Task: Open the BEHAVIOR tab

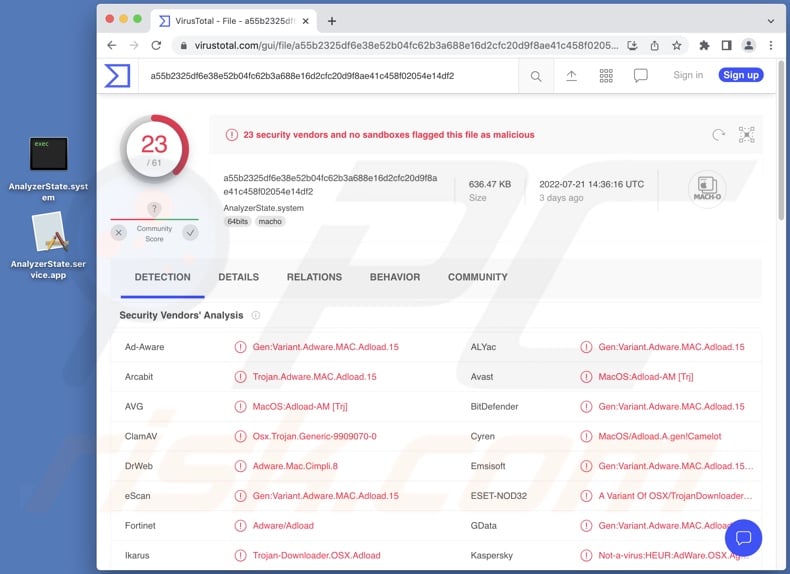Action: click(395, 277)
